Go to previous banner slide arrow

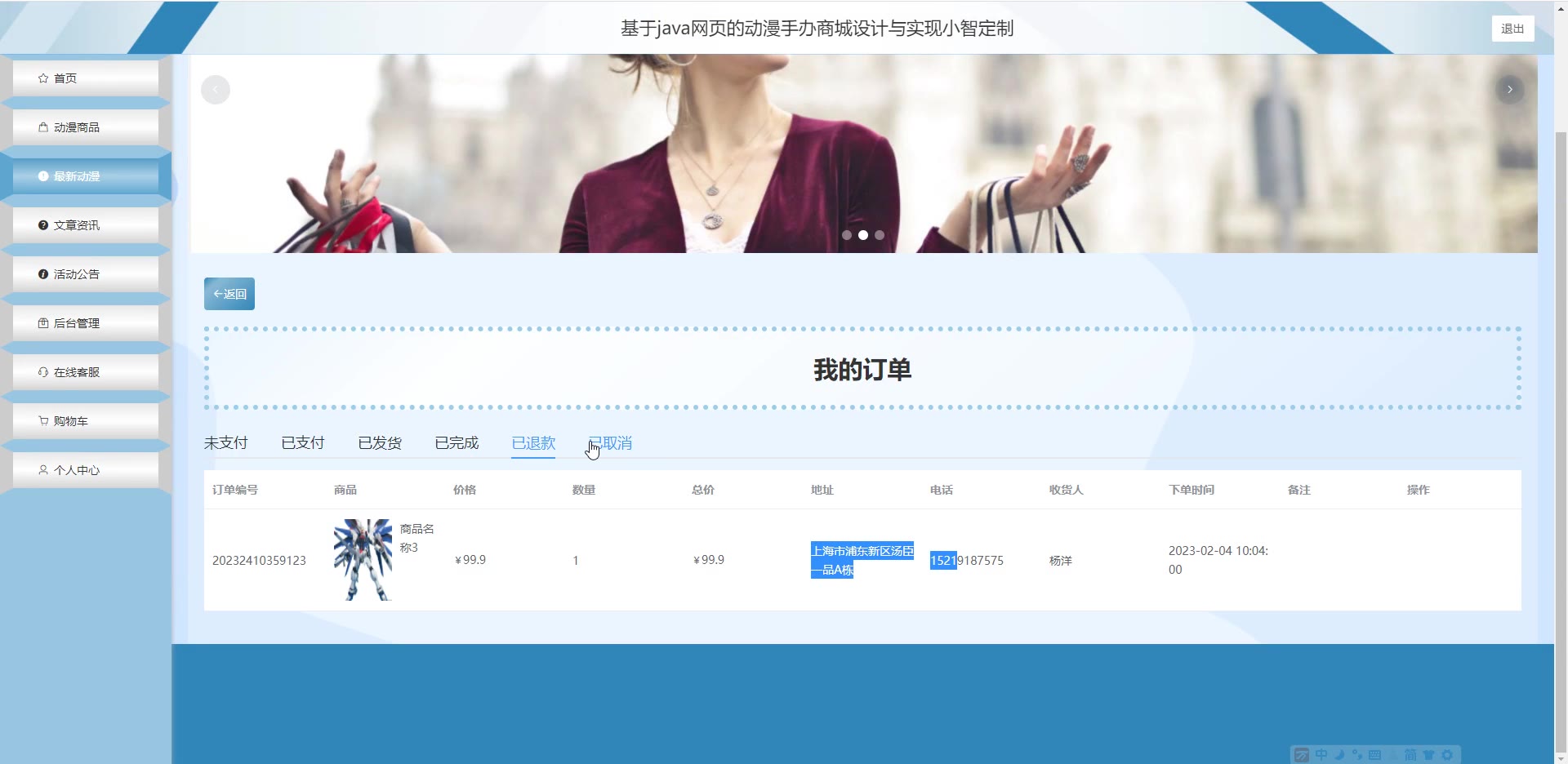(216, 90)
